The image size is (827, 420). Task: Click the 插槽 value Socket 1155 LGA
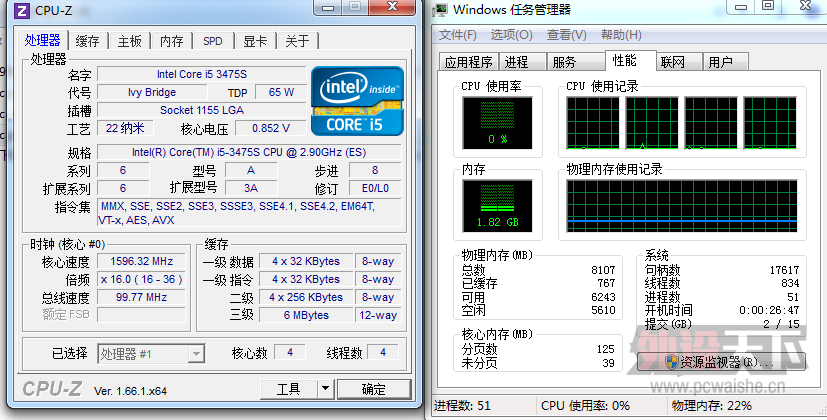[201, 110]
